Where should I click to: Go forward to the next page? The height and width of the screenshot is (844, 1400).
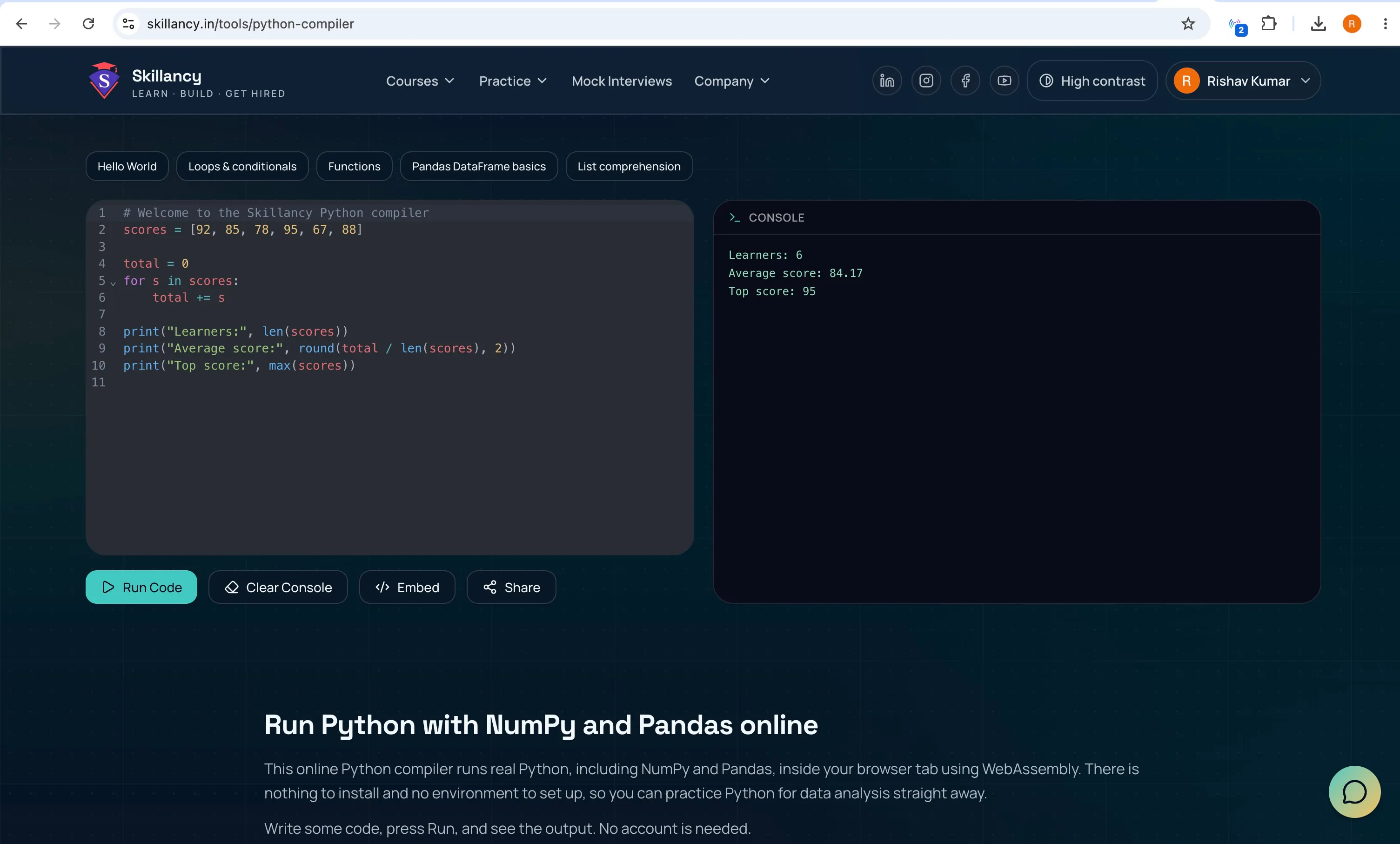tap(54, 24)
